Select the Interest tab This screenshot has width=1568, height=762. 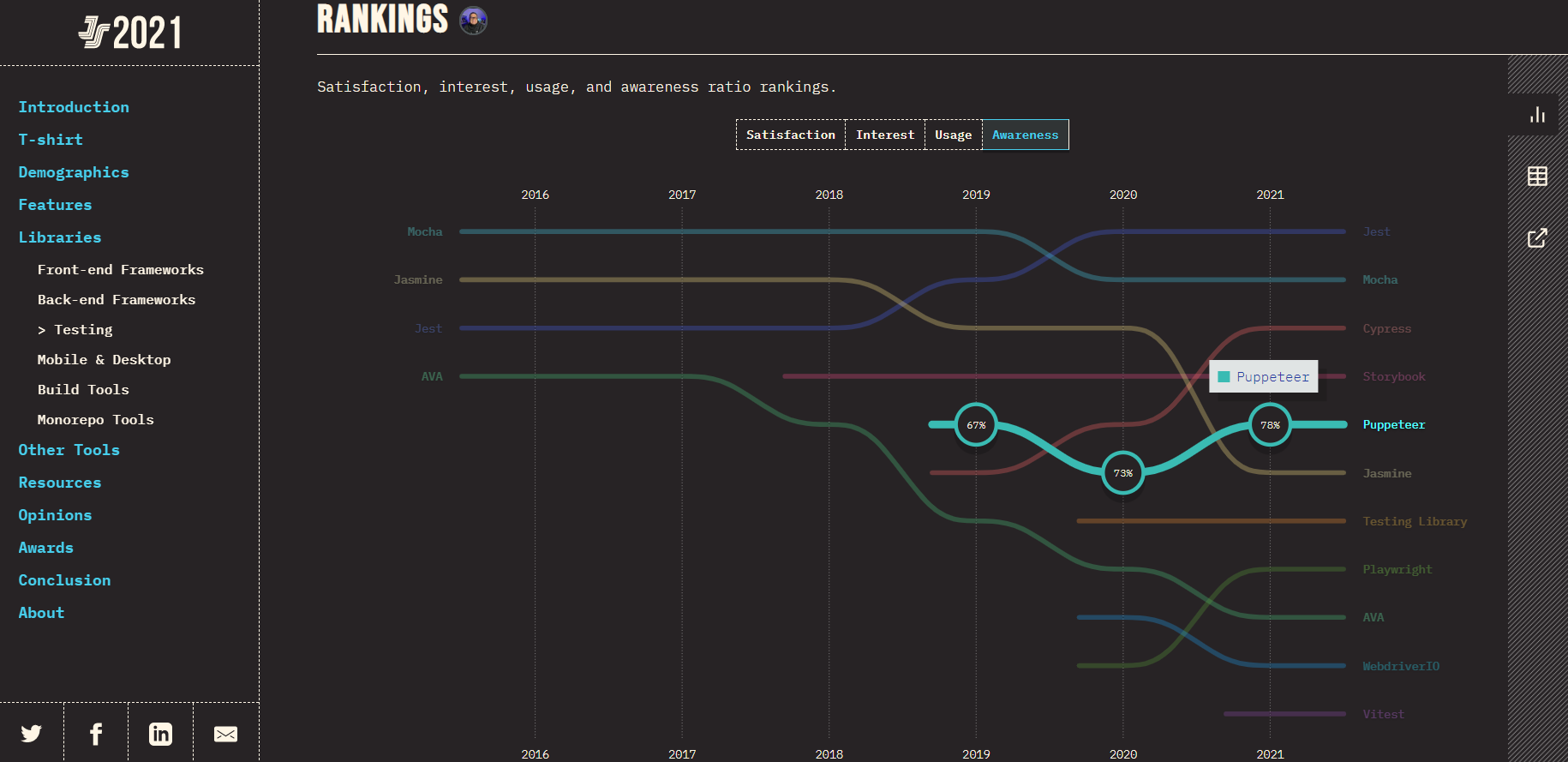point(885,135)
